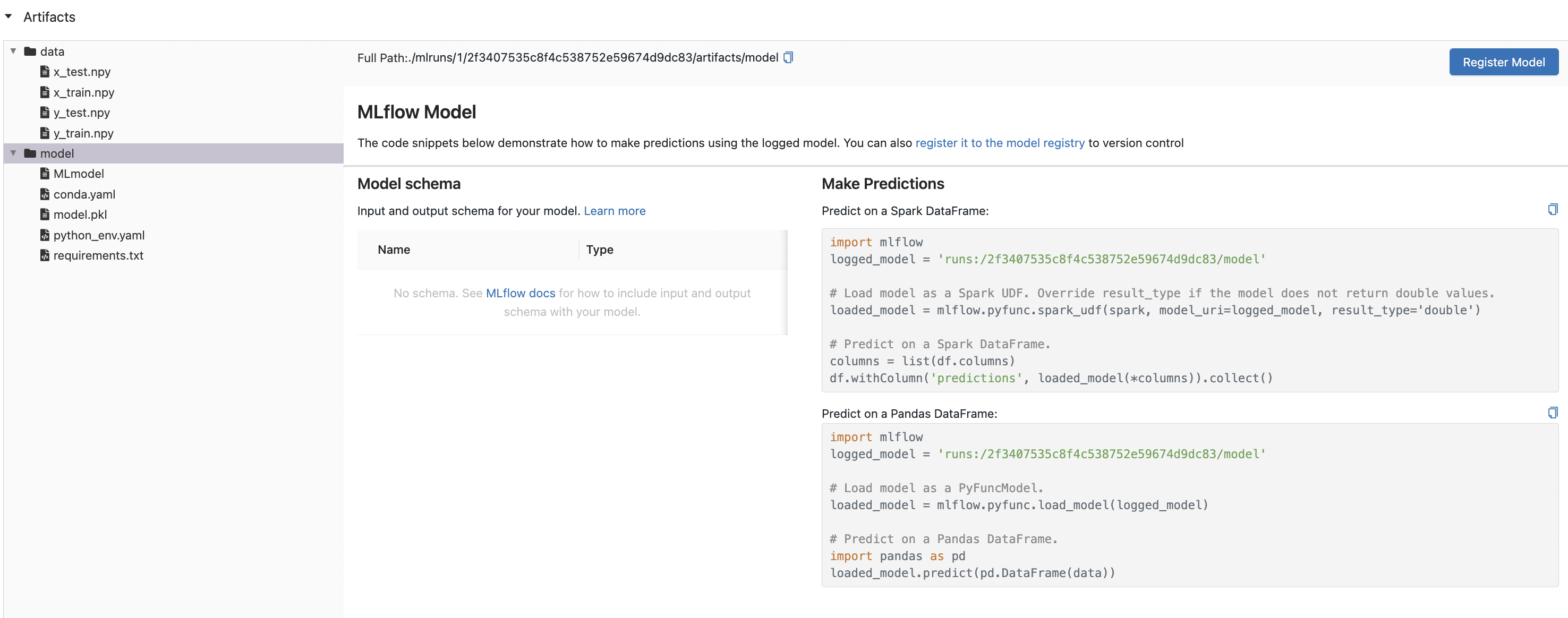The height and width of the screenshot is (618, 1568).
Task: Click the requirements.txt file icon
Action: click(x=45, y=255)
